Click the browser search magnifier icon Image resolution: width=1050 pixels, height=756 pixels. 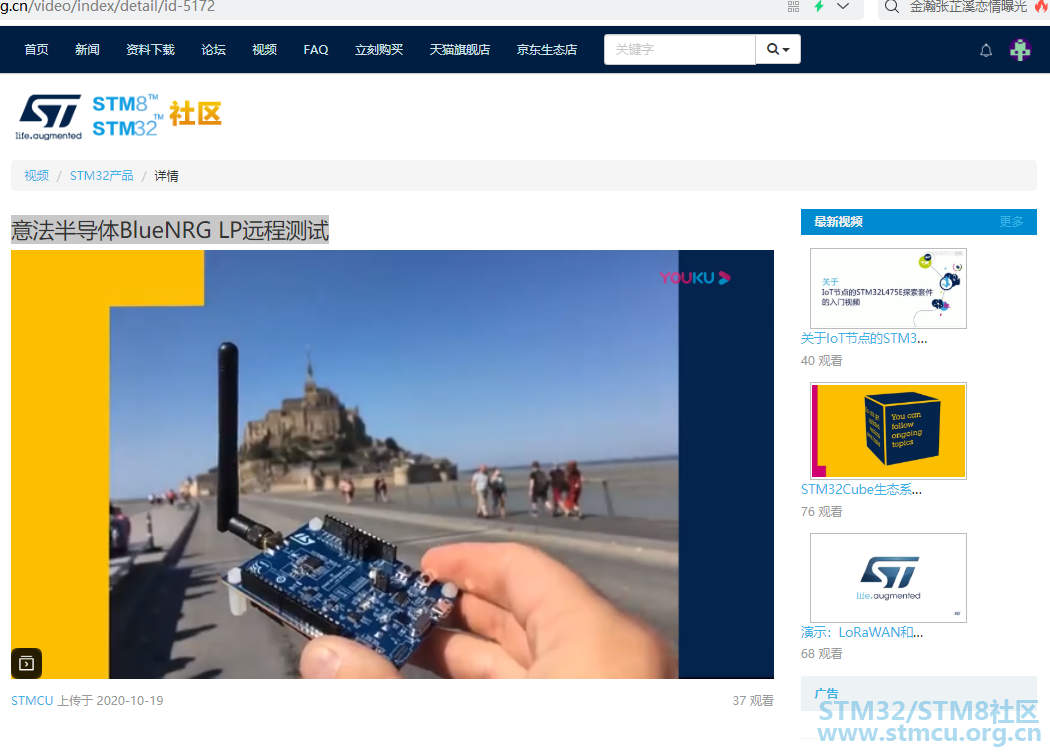pos(891,7)
